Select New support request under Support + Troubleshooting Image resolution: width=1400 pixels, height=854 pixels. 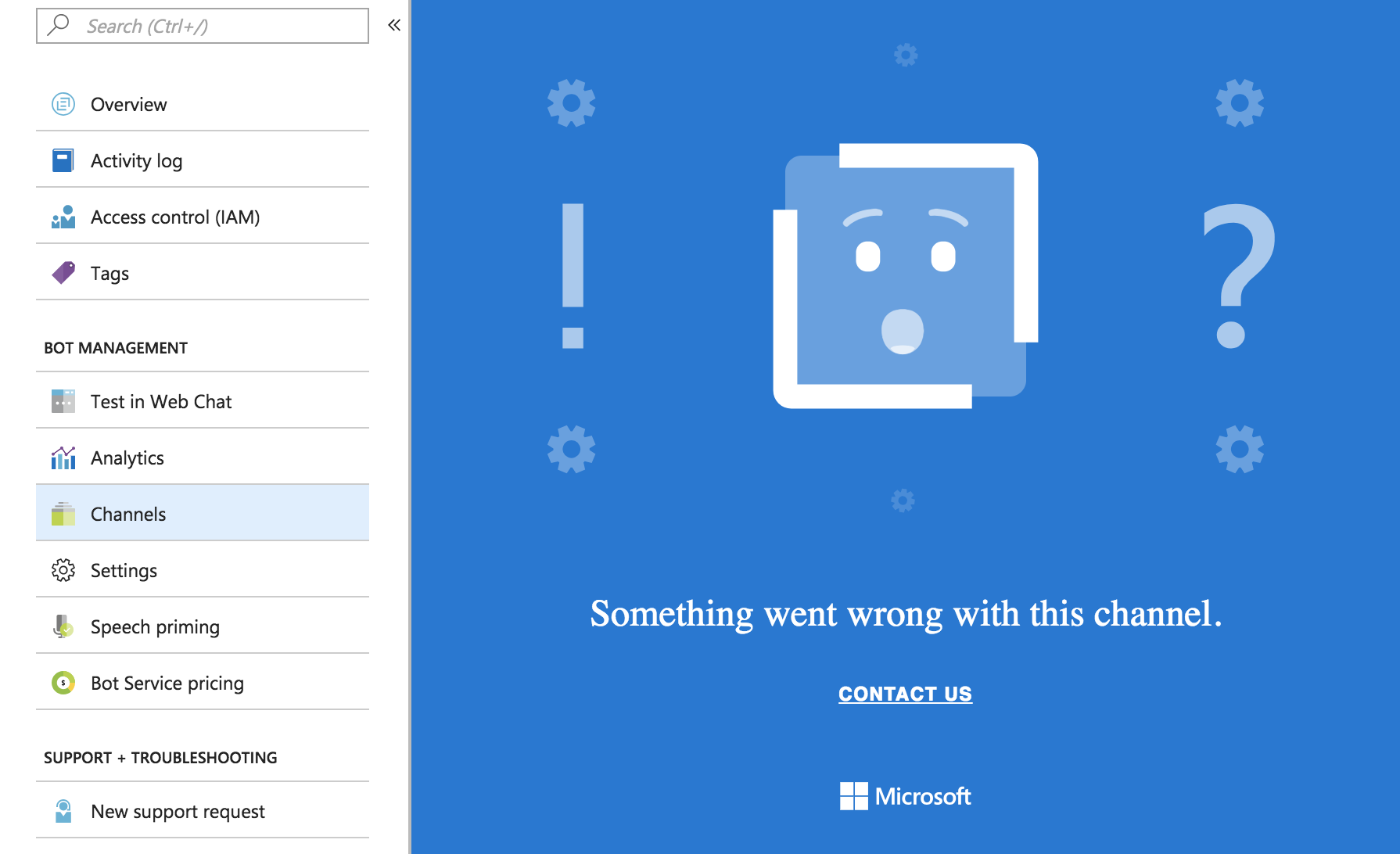coord(177,811)
